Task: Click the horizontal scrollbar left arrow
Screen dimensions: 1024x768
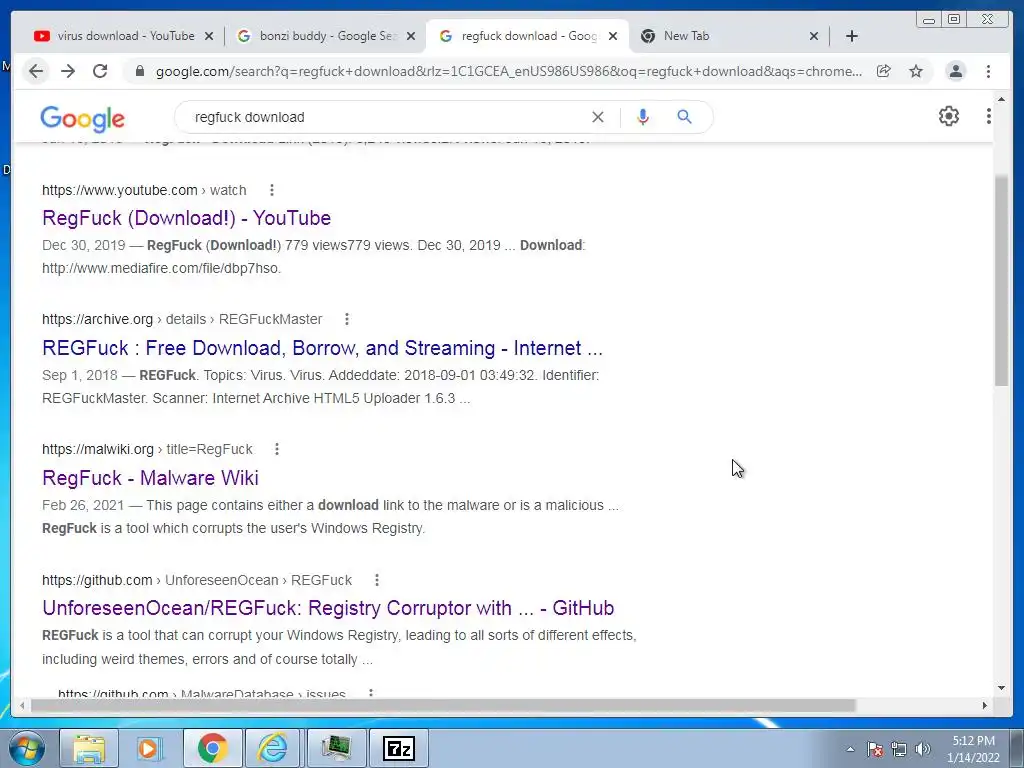Action: [22, 705]
